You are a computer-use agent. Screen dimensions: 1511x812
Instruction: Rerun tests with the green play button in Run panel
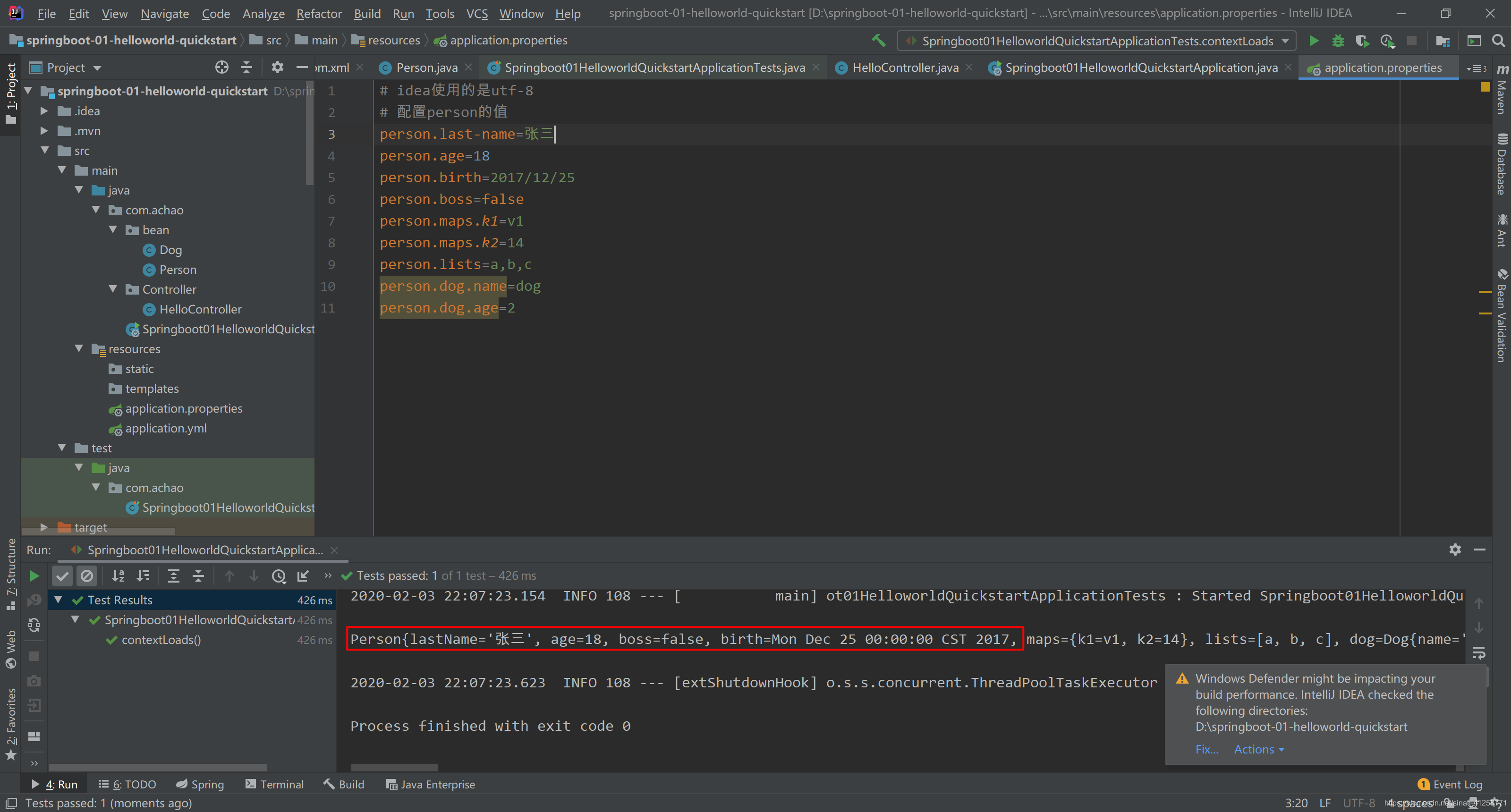pyautogui.click(x=34, y=576)
